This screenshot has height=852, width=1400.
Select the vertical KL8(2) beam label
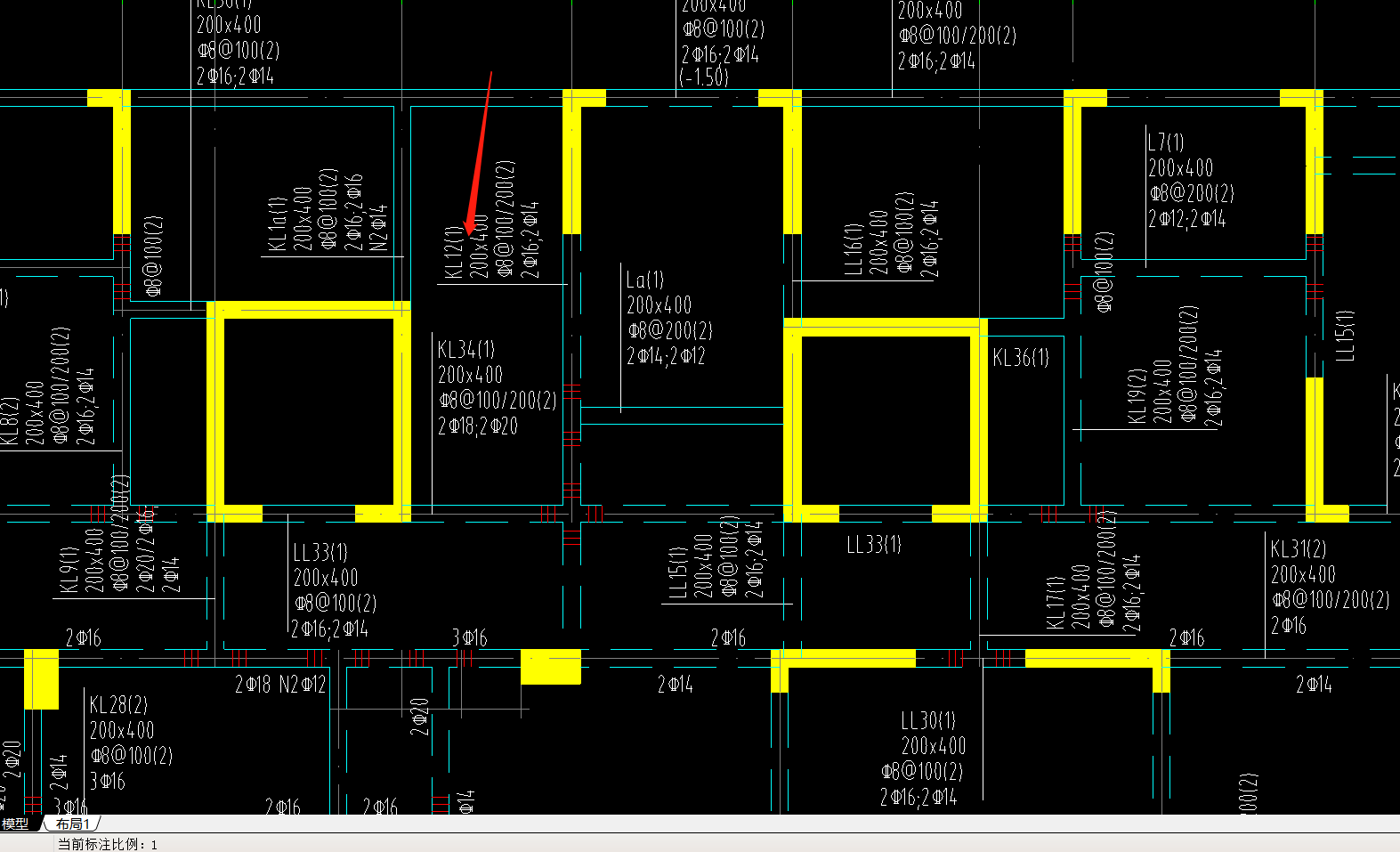pos(9,421)
